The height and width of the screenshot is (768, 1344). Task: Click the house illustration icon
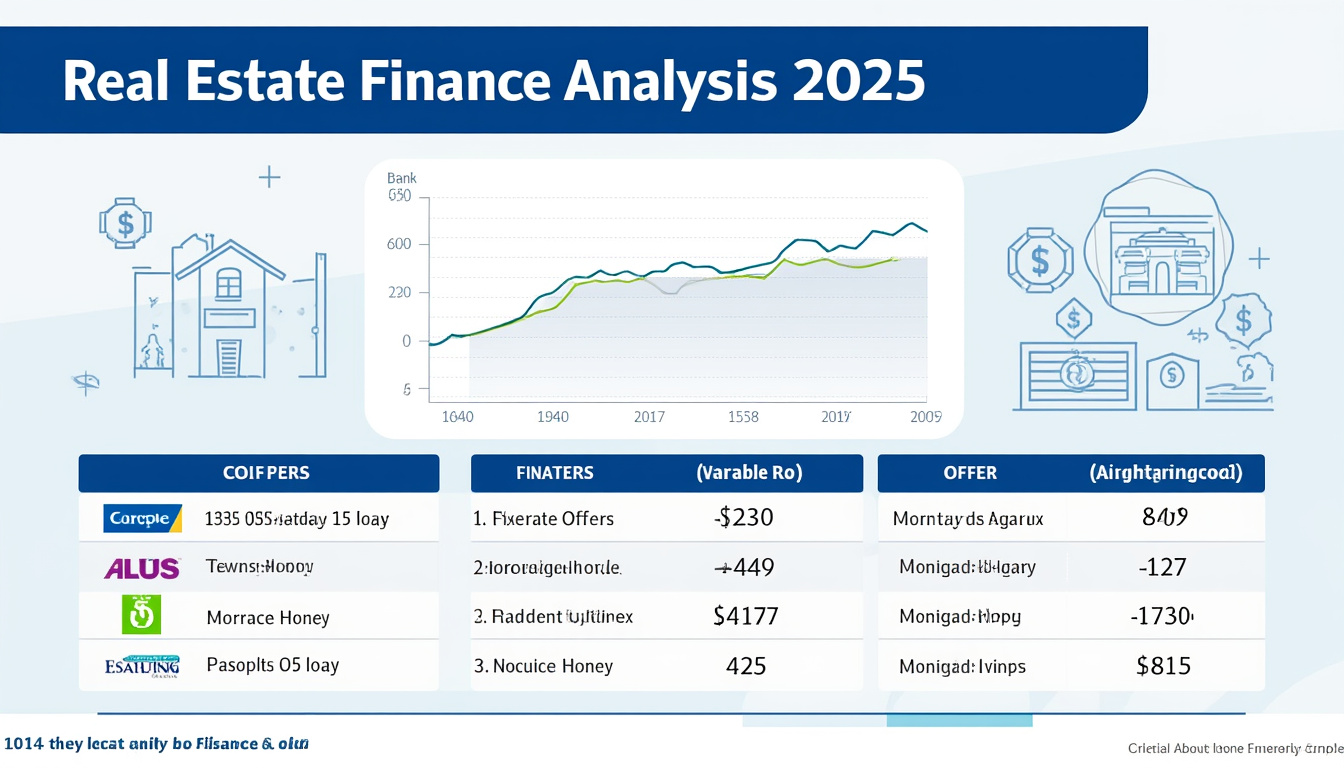click(228, 310)
